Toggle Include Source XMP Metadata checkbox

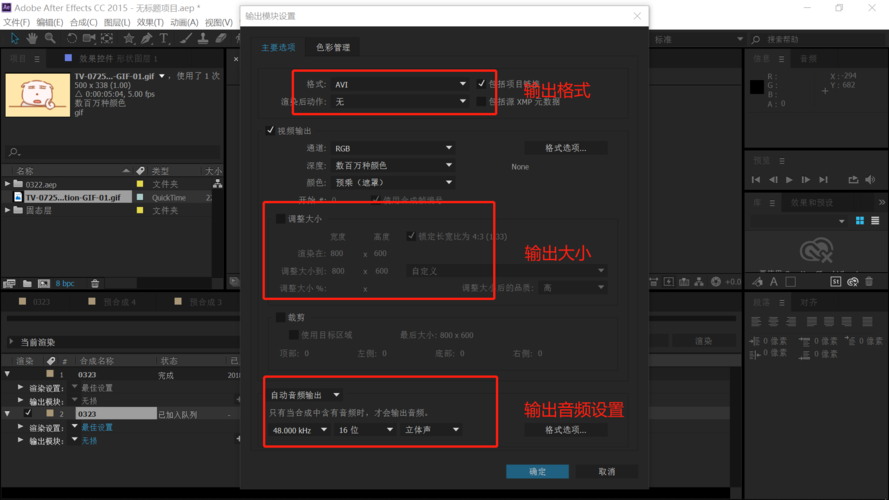coord(481,101)
